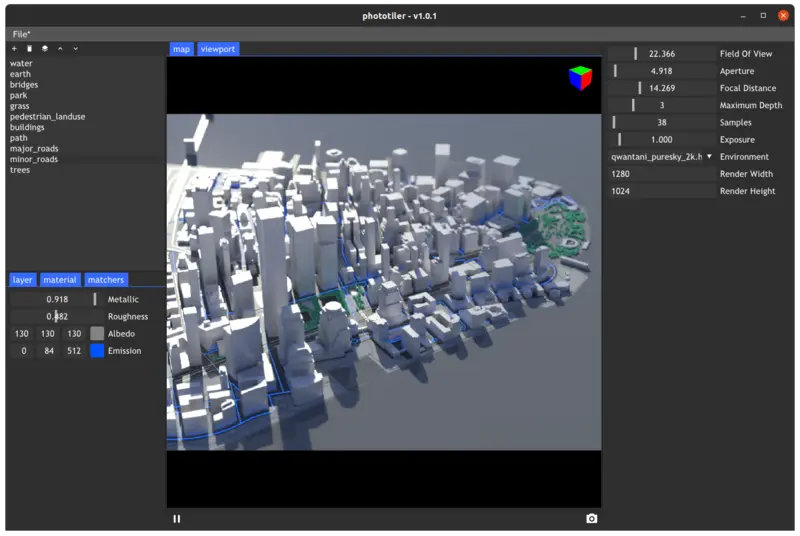Click the Emission blue value 512
Viewport: 800px width, 536px height.
pyautogui.click(x=74, y=351)
